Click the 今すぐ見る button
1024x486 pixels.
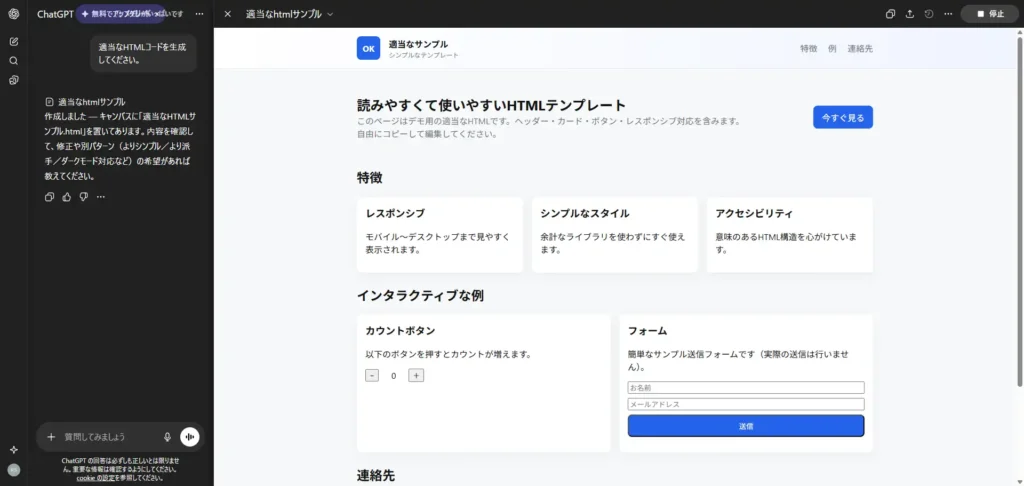[x=842, y=118]
